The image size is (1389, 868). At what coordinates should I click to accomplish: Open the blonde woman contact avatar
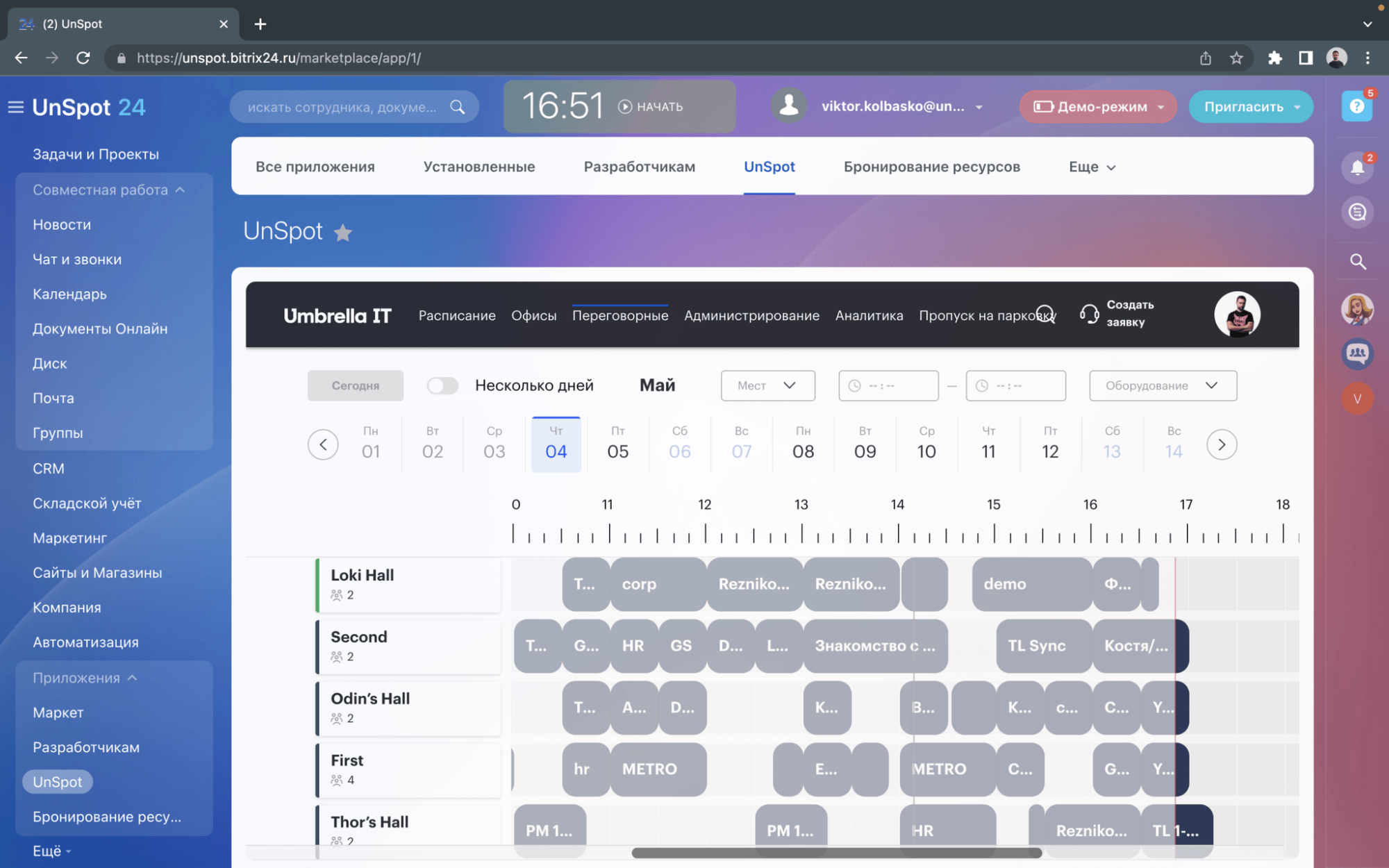click(1357, 309)
